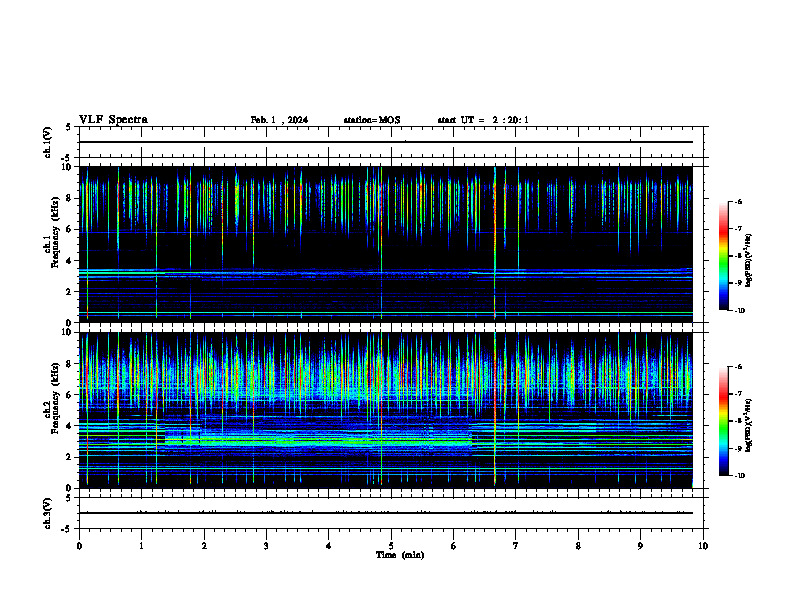The height and width of the screenshot is (612, 792).
Task: Click the ch.1 frequency axis "2" kHz tick
Action: click(70, 292)
